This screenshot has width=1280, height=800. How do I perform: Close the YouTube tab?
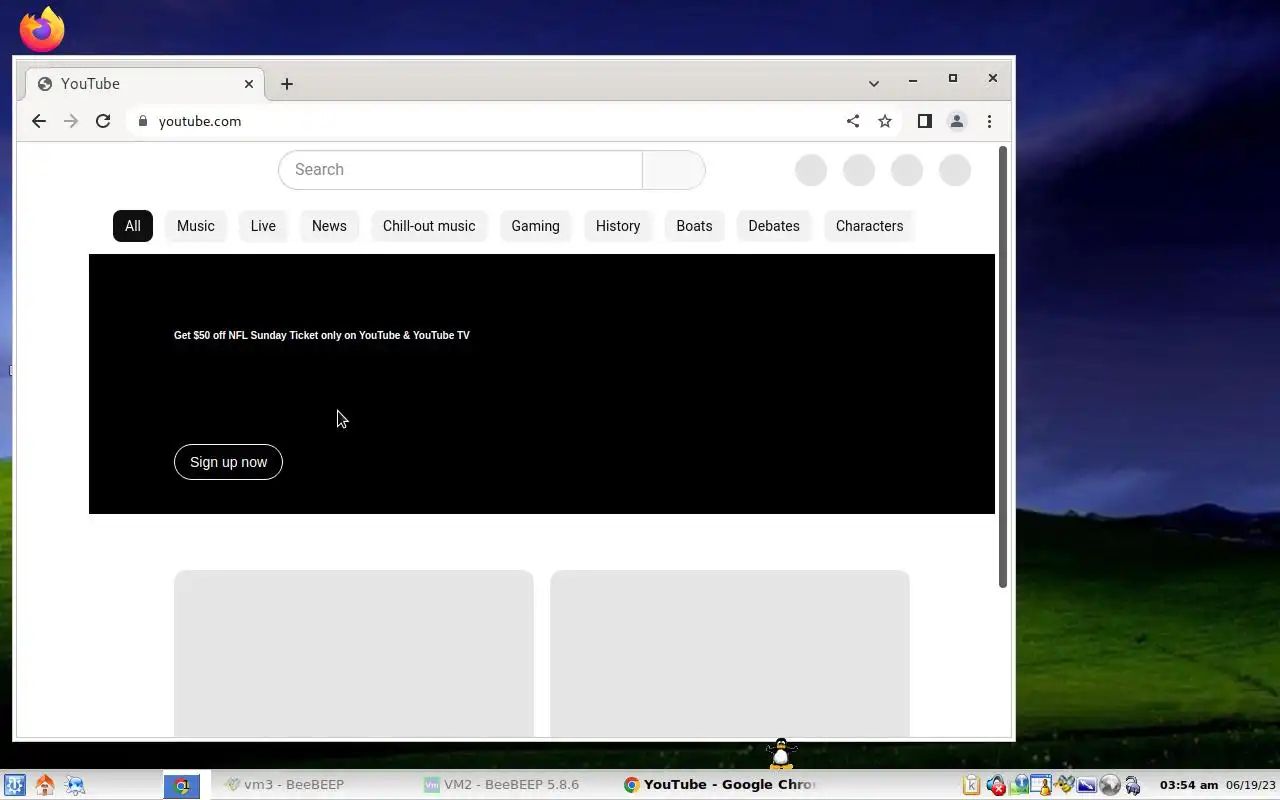click(249, 84)
